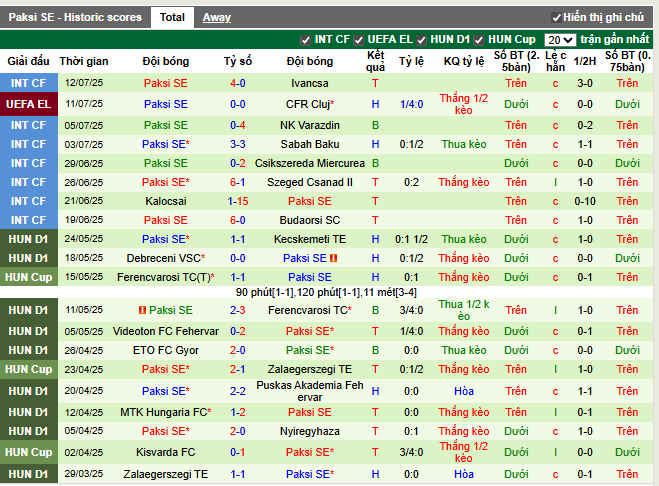The height and width of the screenshot is (486, 659).
Task: Click the Tỷ số column header
Action: tap(237, 61)
